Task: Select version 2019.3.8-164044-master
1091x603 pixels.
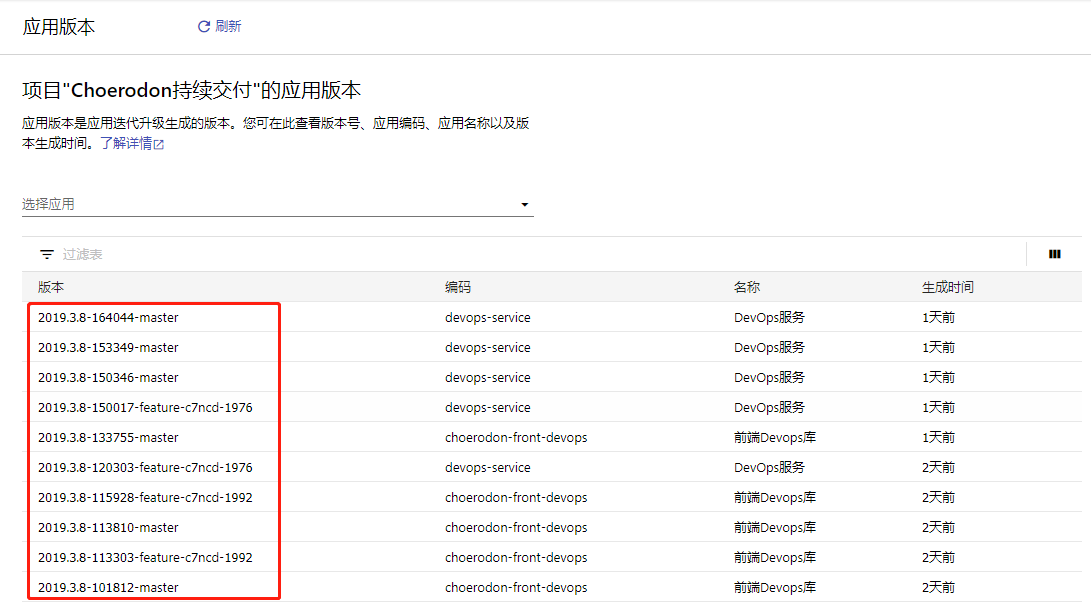Action: tap(108, 317)
